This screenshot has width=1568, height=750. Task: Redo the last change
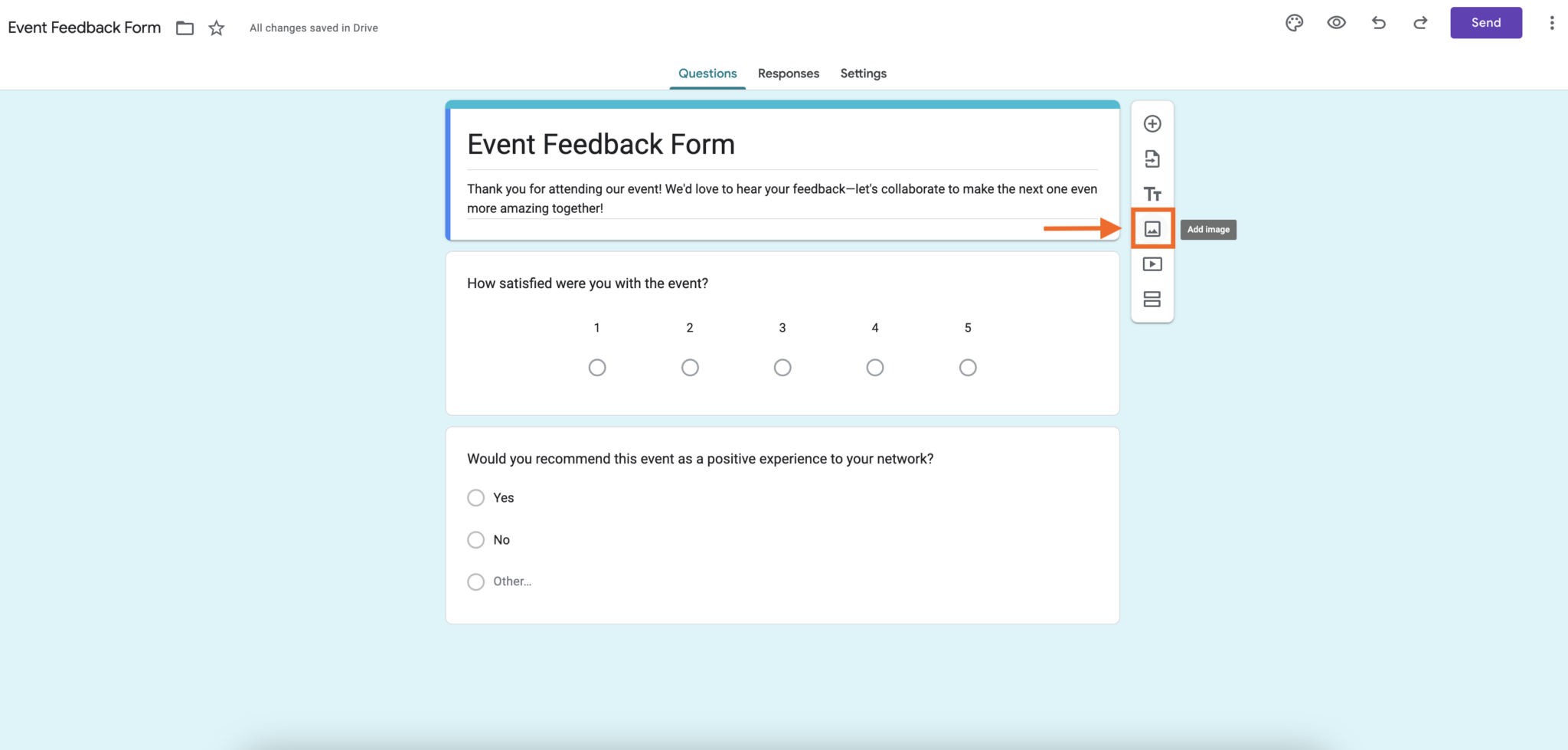pos(1420,23)
